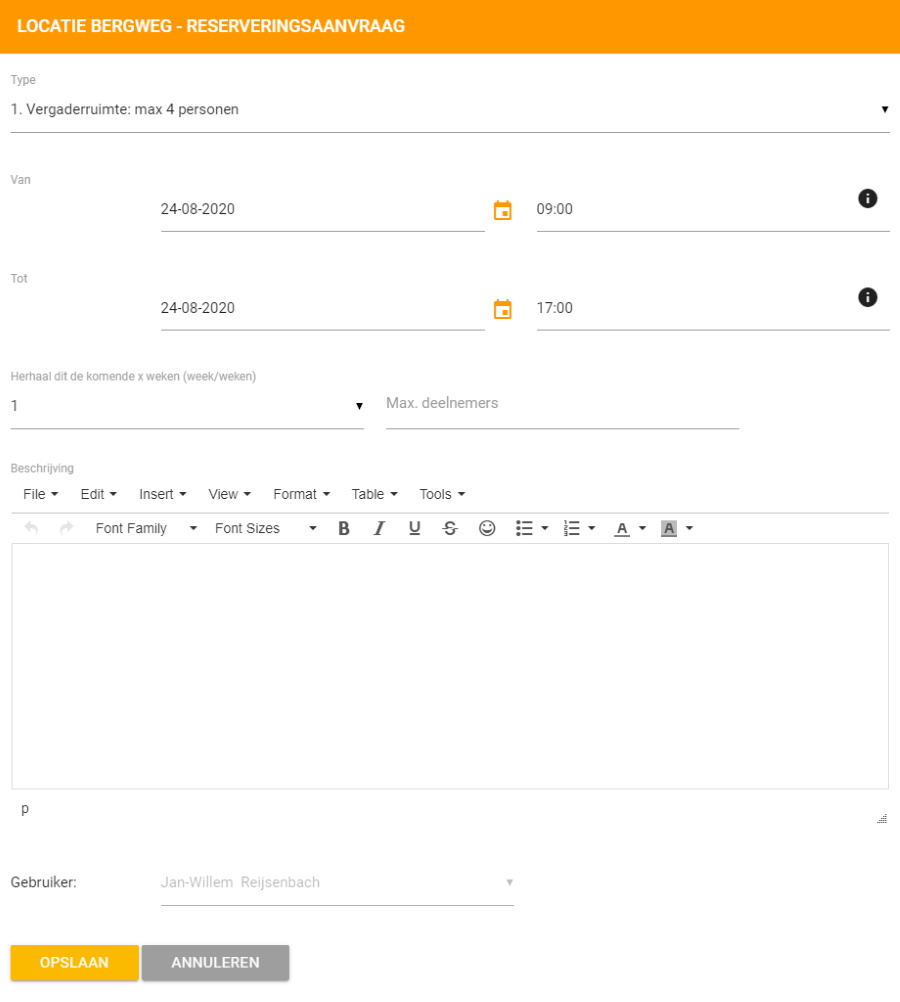900x1002 pixels.
Task: Expand the numbered list style options arrow
Action: click(592, 528)
